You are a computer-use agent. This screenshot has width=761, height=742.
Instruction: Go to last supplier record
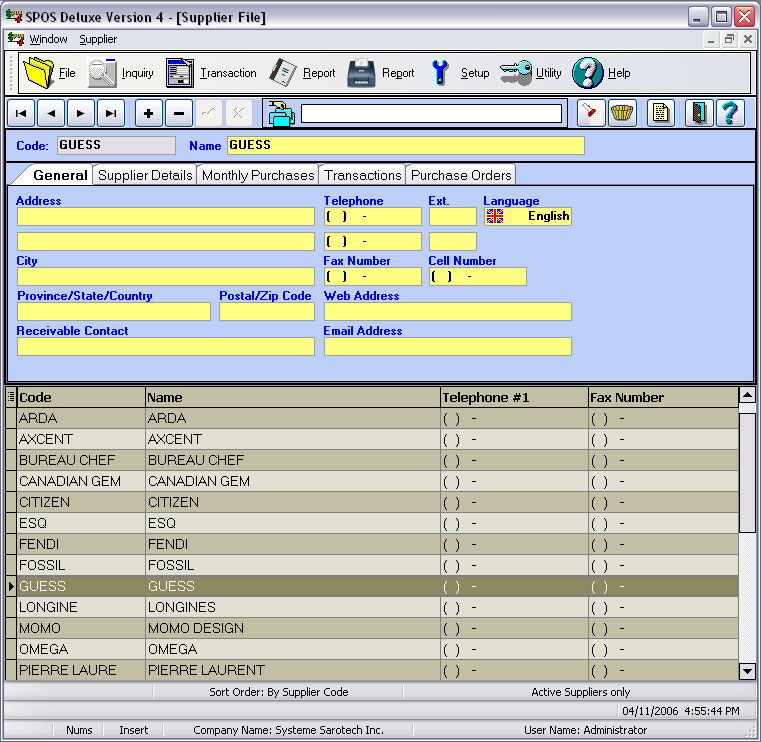[x=111, y=114]
